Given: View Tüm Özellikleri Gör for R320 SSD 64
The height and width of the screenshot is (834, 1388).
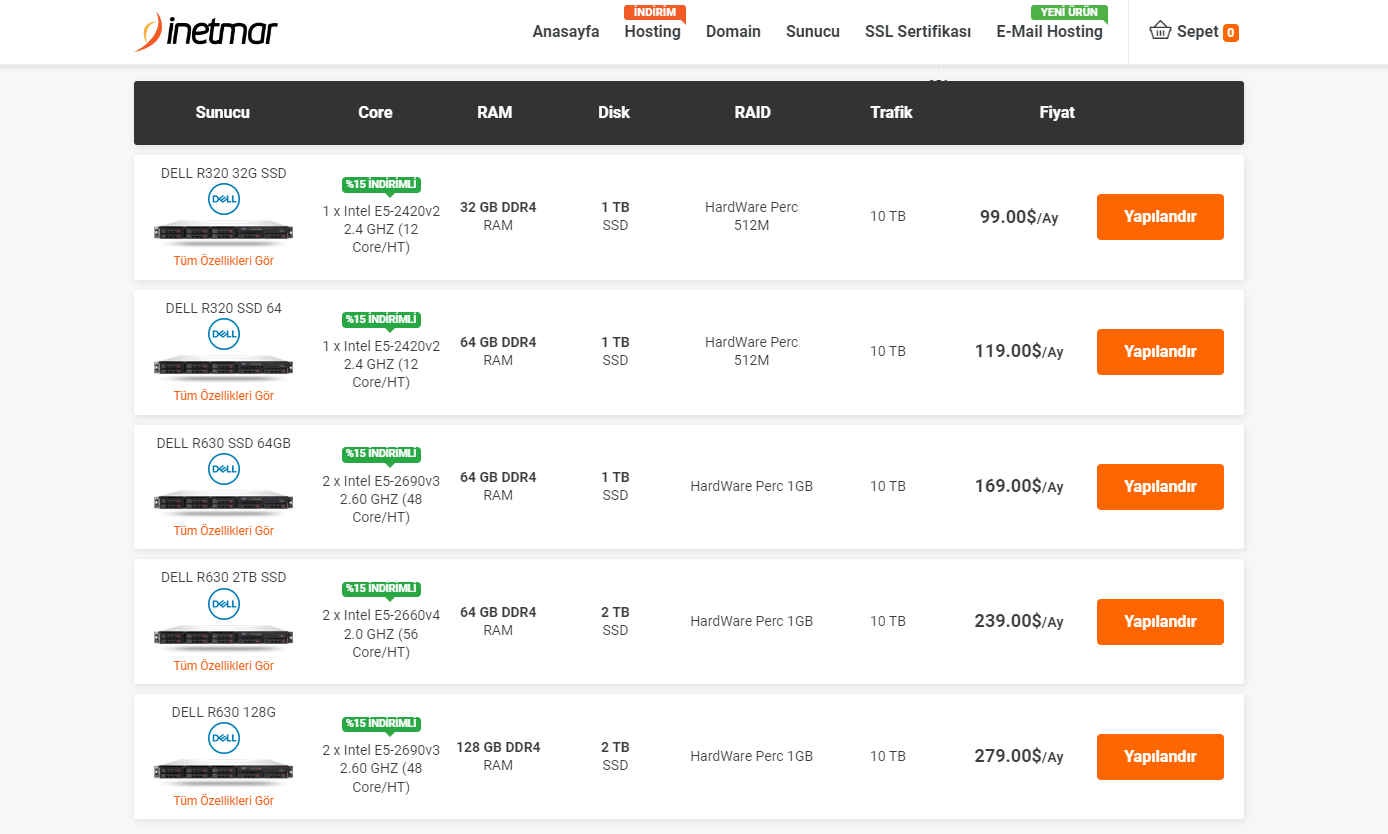Looking at the screenshot, I should (224, 396).
